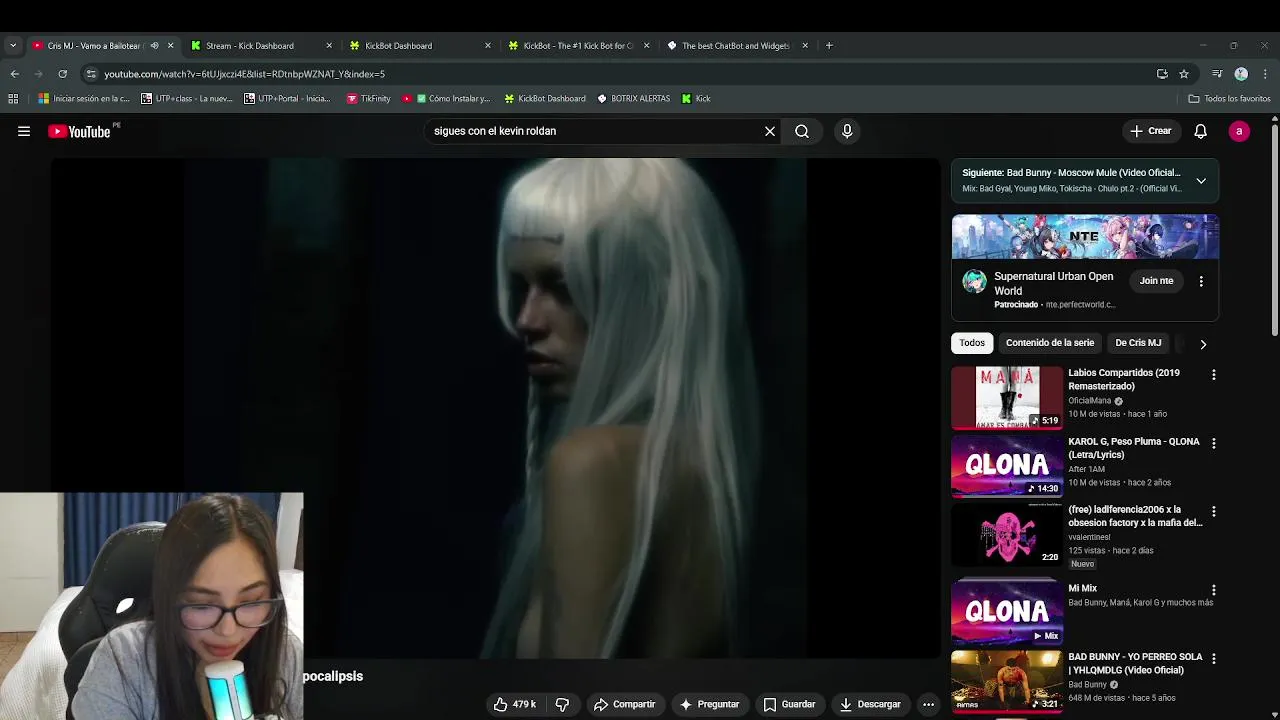Save the video via the Guardar button
Image resolution: width=1280 pixels, height=720 pixels.
pos(789,704)
